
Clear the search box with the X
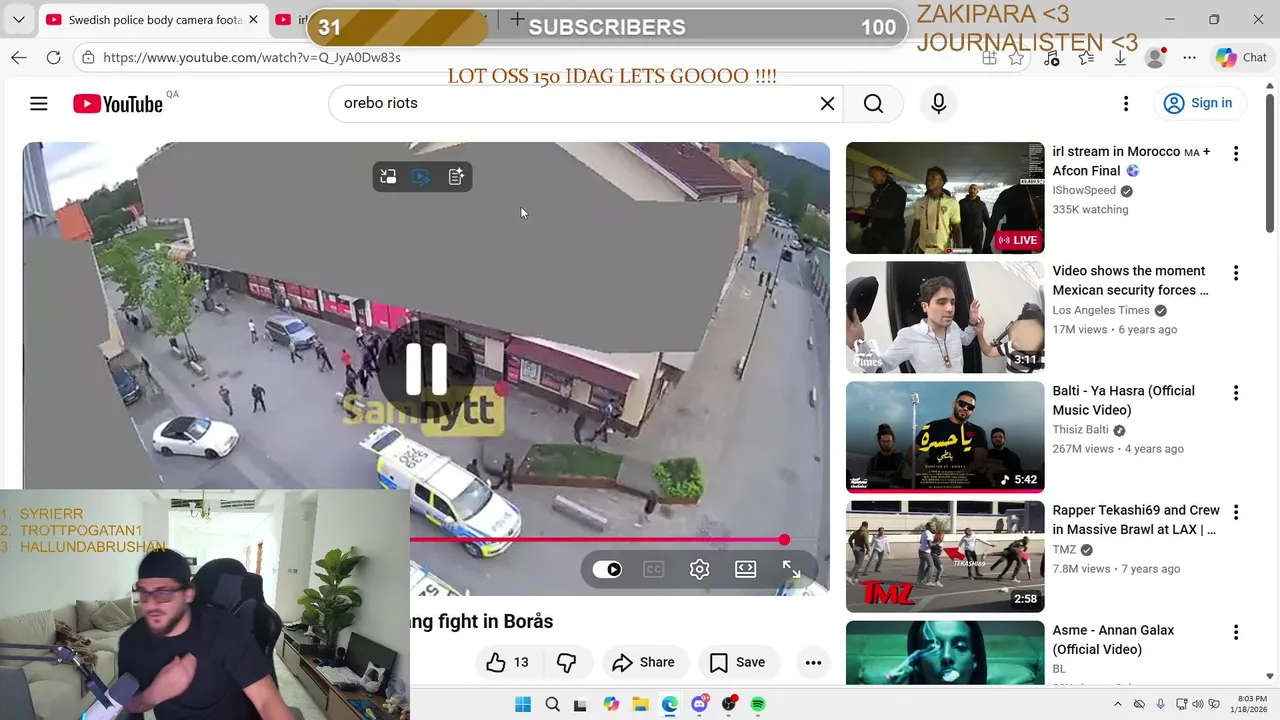click(x=827, y=103)
